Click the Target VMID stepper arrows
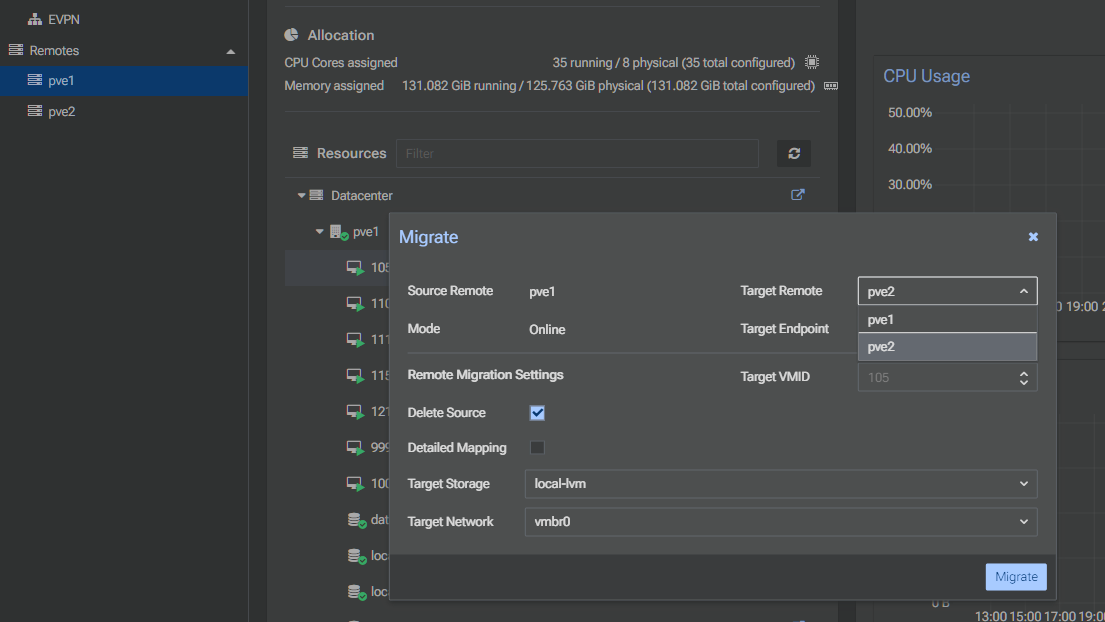The height and width of the screenshot is (622, 1105). [x=1023, y=378]
